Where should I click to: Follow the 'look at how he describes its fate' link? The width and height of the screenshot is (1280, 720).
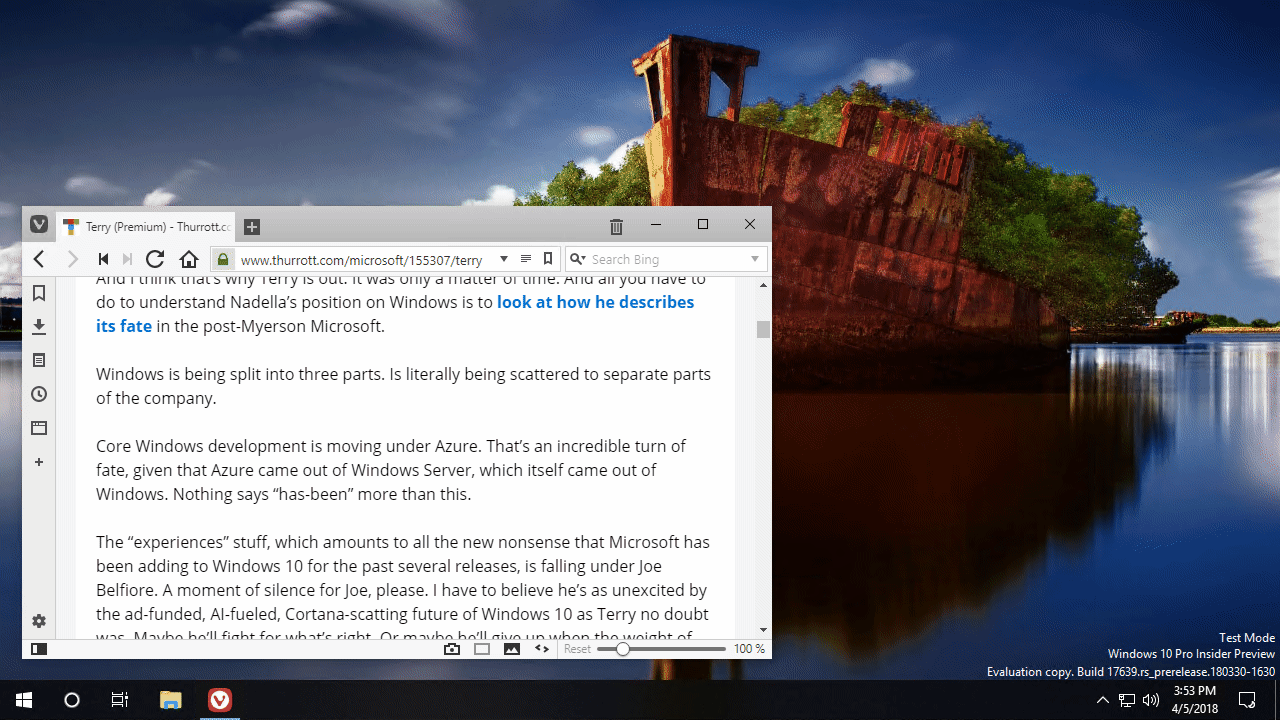click(x=595, y=302)
